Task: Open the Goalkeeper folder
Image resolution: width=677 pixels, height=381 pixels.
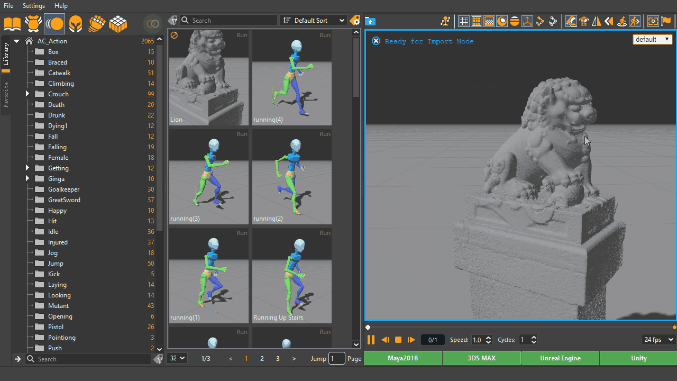Action: [x=63, y=189]
